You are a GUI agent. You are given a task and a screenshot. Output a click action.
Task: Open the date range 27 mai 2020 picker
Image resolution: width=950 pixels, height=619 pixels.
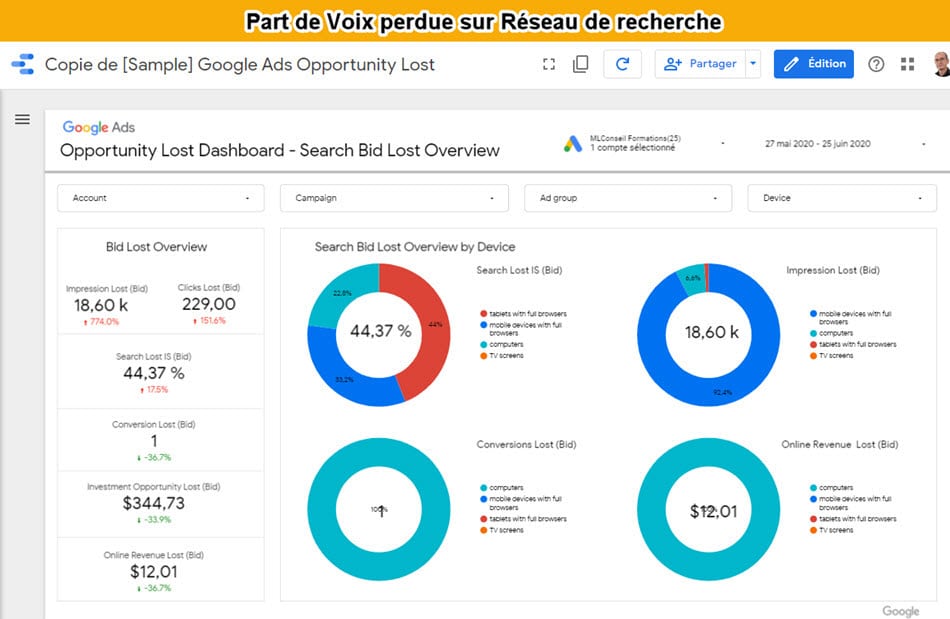click(x=845, y=144)
